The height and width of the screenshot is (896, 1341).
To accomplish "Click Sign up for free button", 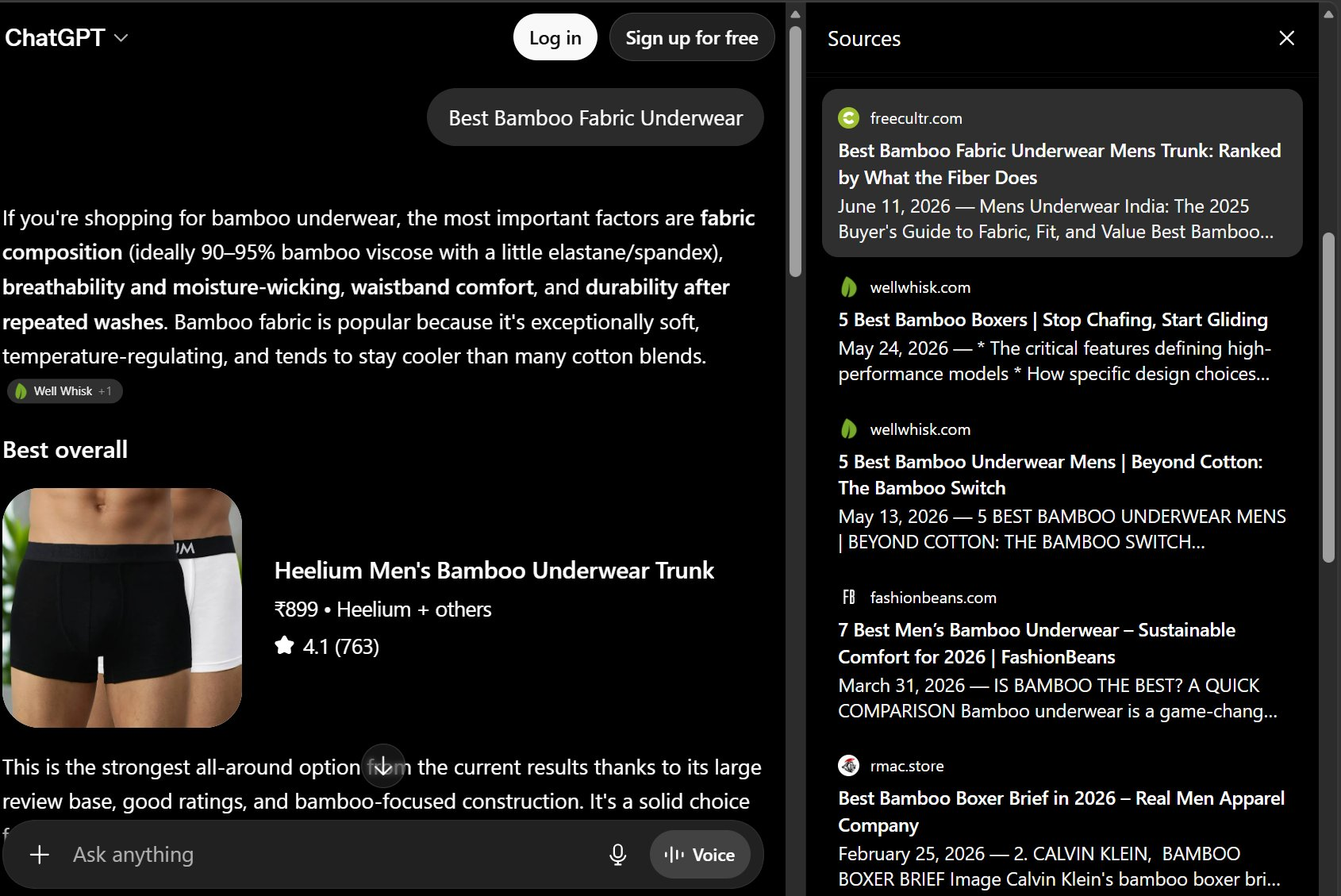I will pyautogui.click(x=691, y=37).
